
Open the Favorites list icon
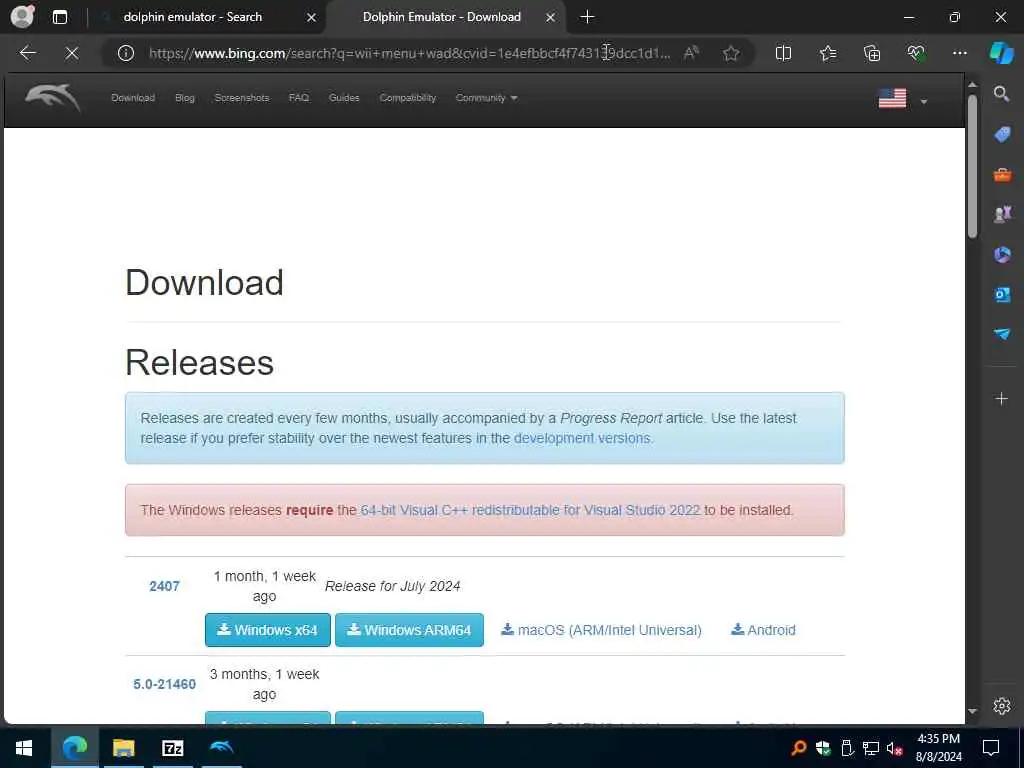827,53
